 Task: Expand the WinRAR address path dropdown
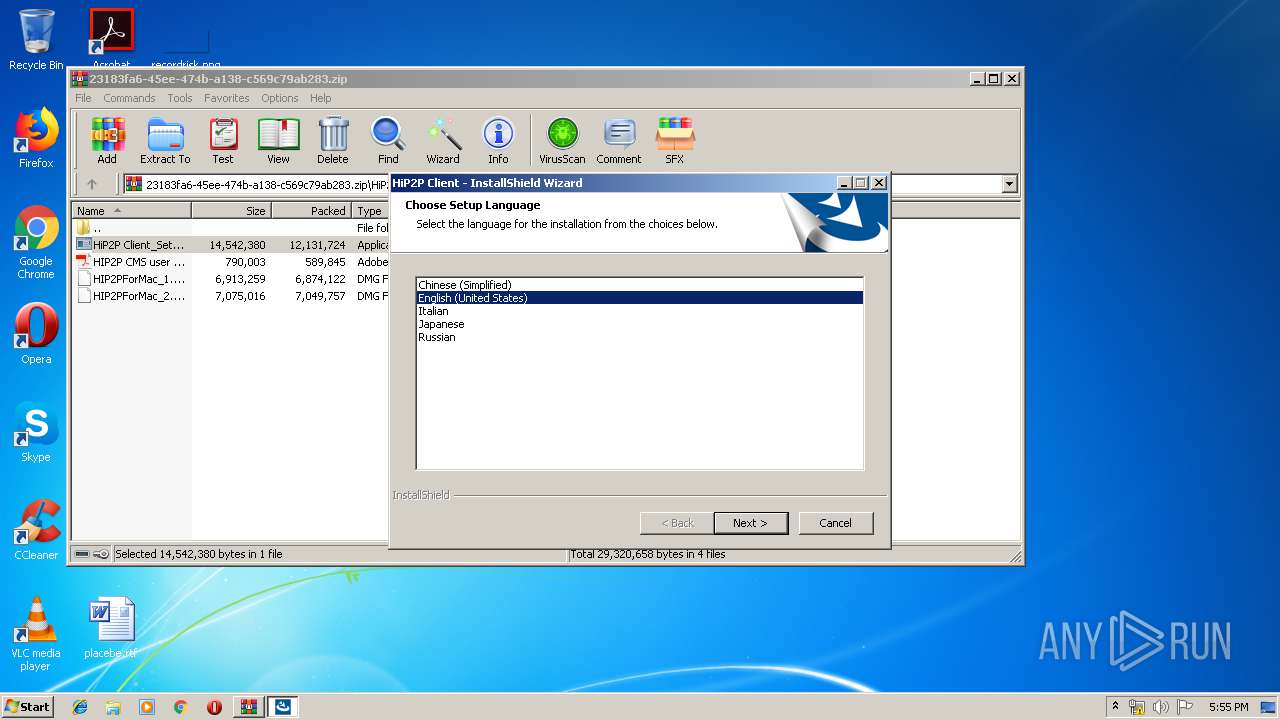tap(1009, 184)
